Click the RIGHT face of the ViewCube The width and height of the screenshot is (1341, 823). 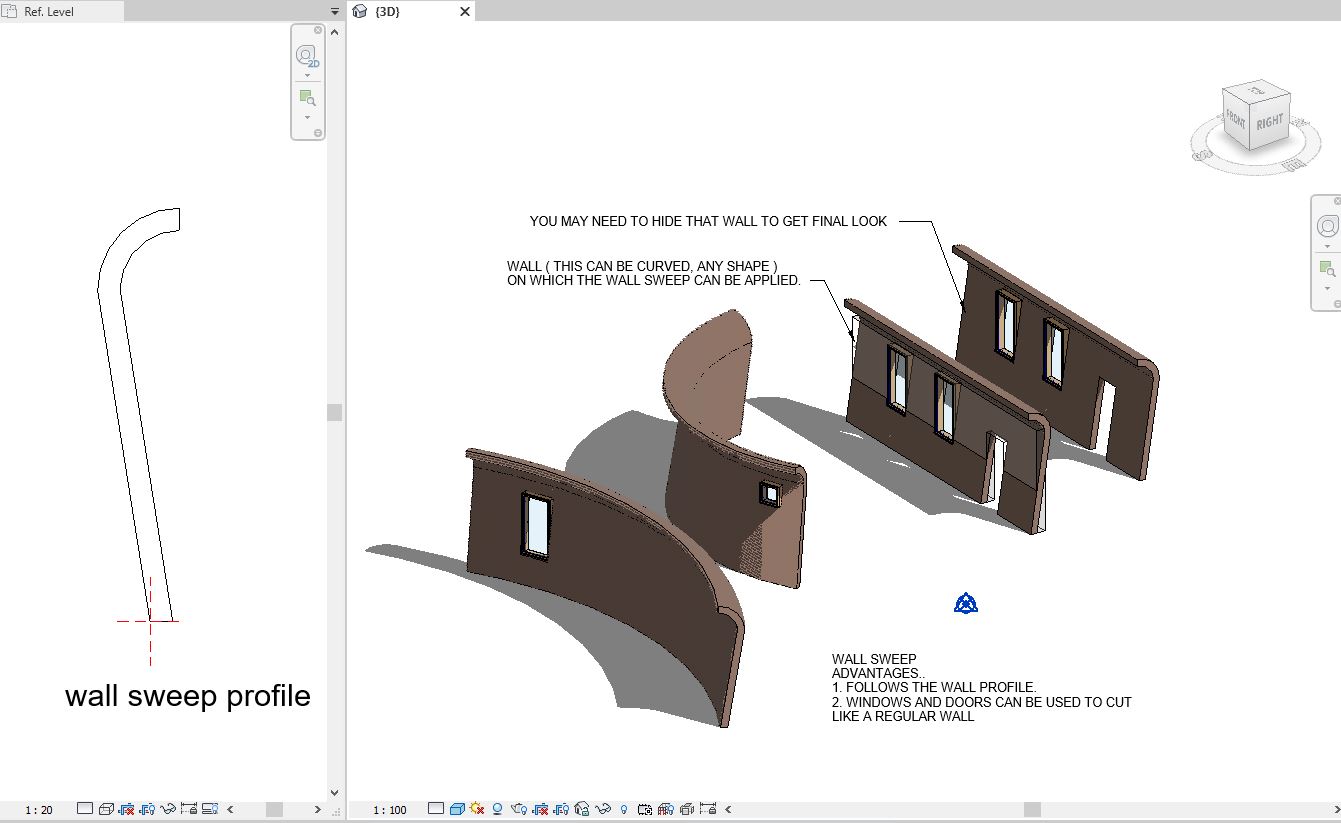[1272, 122]
